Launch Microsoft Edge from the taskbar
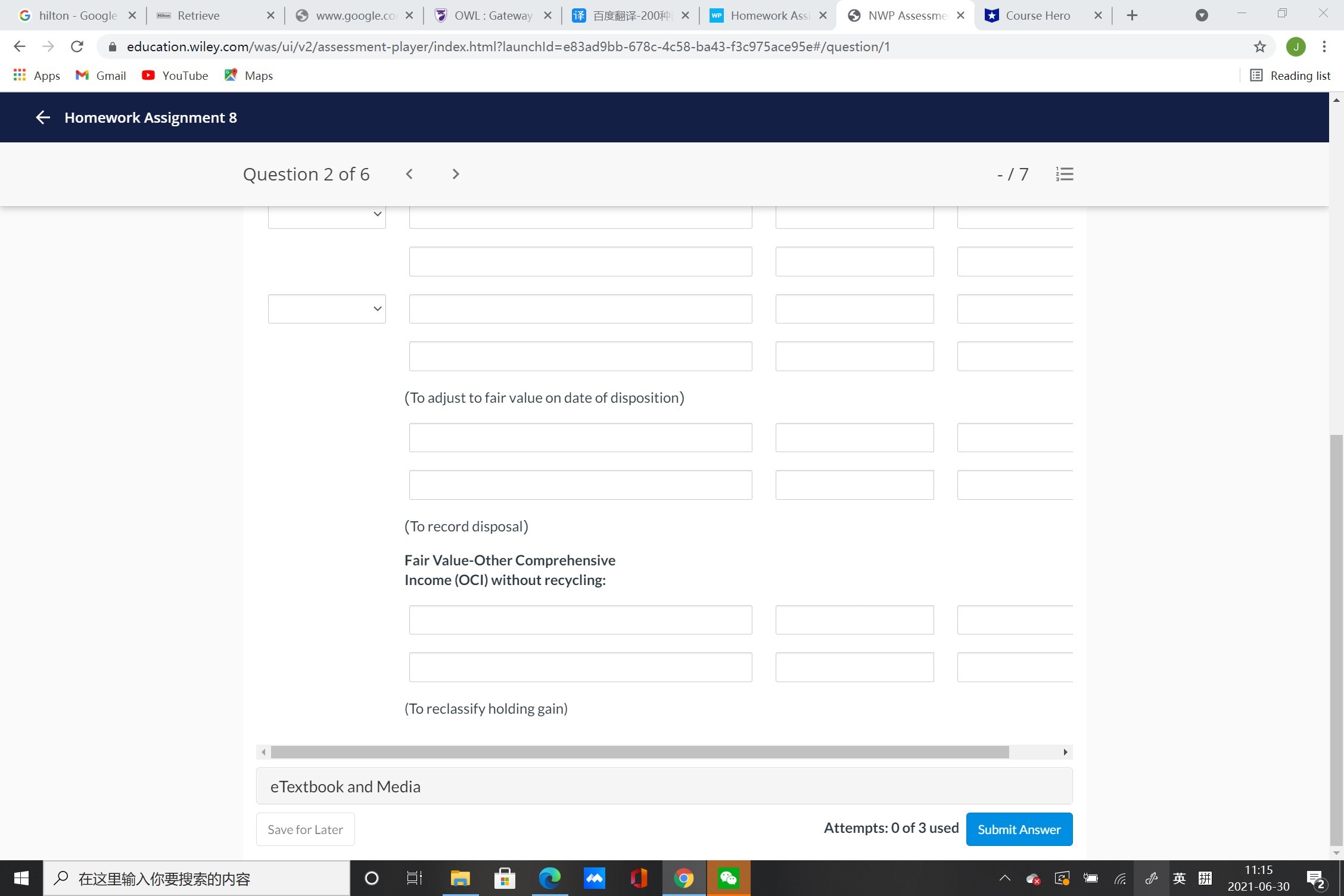 click(549, 878)
